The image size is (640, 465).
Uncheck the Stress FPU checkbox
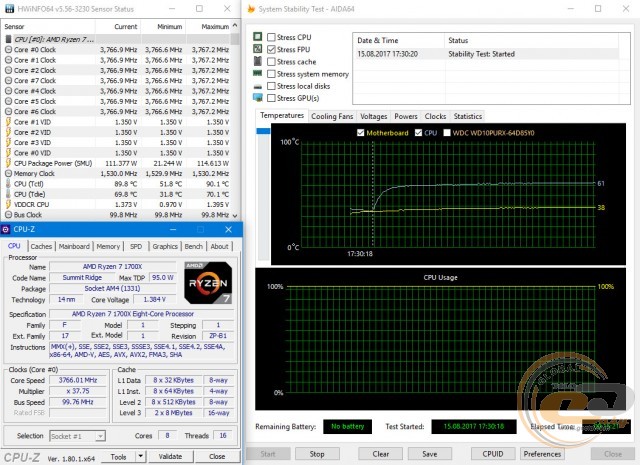pyautogui.click(x=271, y=49)
